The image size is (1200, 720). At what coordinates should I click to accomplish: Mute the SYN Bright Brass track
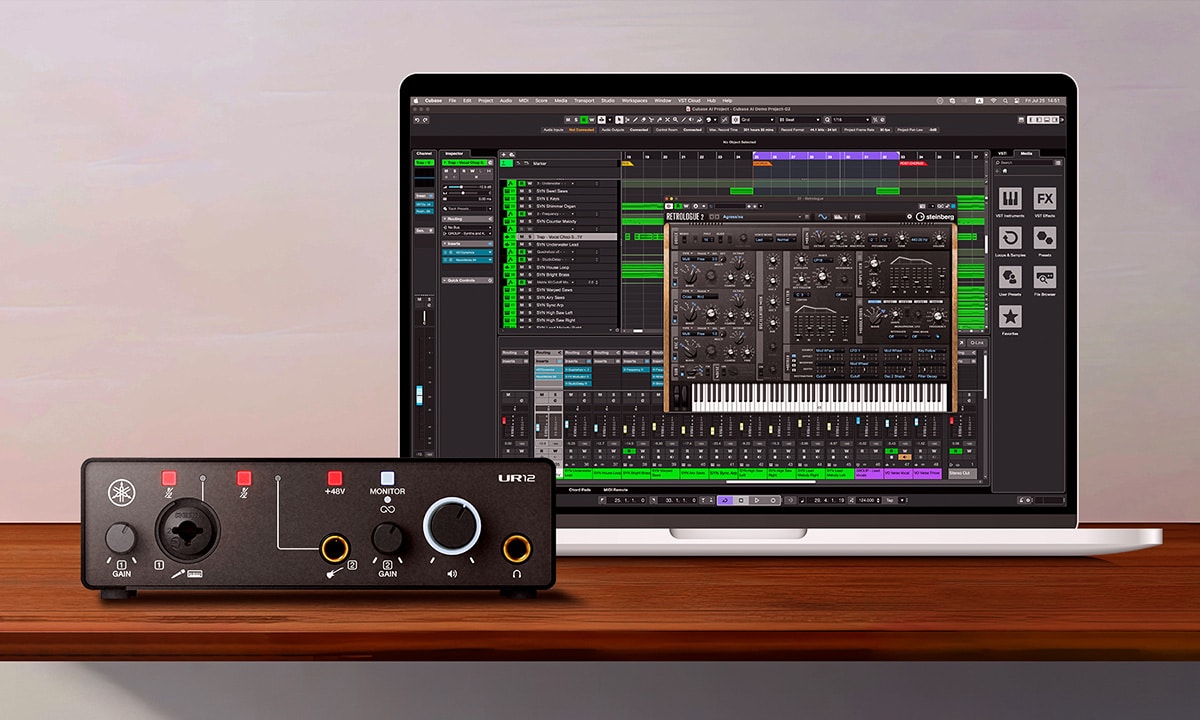tap(520, 274)
